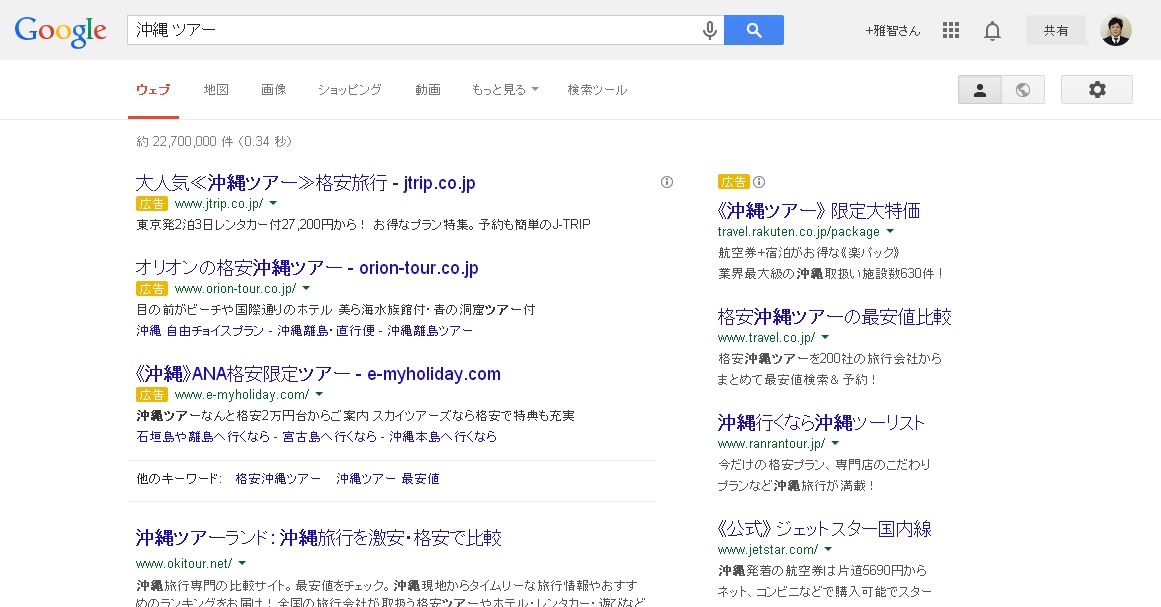This screenshot has height=607, width=1161.
Task: Open 沖縄本島へ行くなら sitelink
Action: (x=443, y=437)
